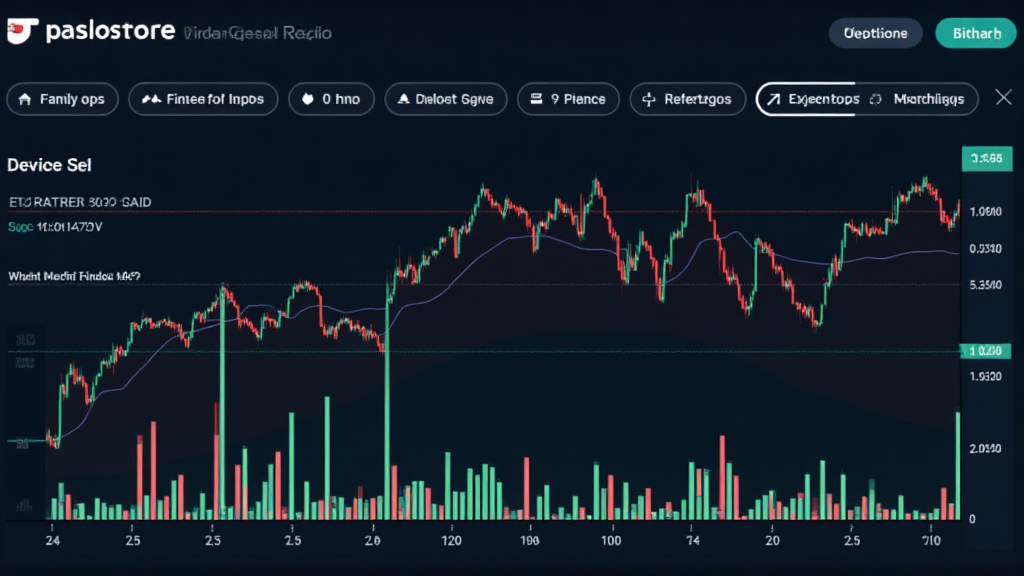Open the Ueptione button
1024x576 pixels.
(x=875, y=33)
